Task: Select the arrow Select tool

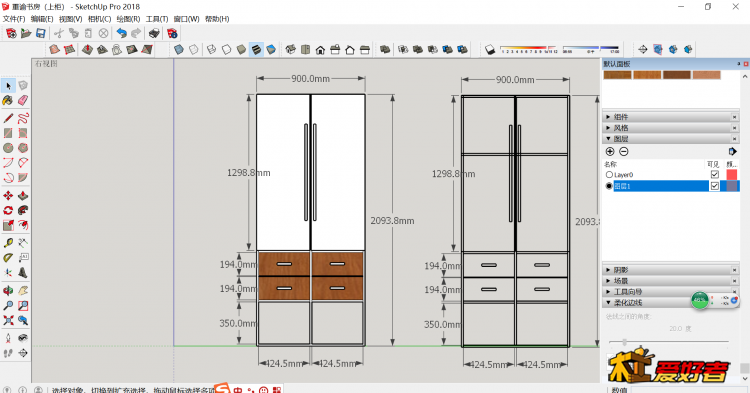Action: [8, 86]
